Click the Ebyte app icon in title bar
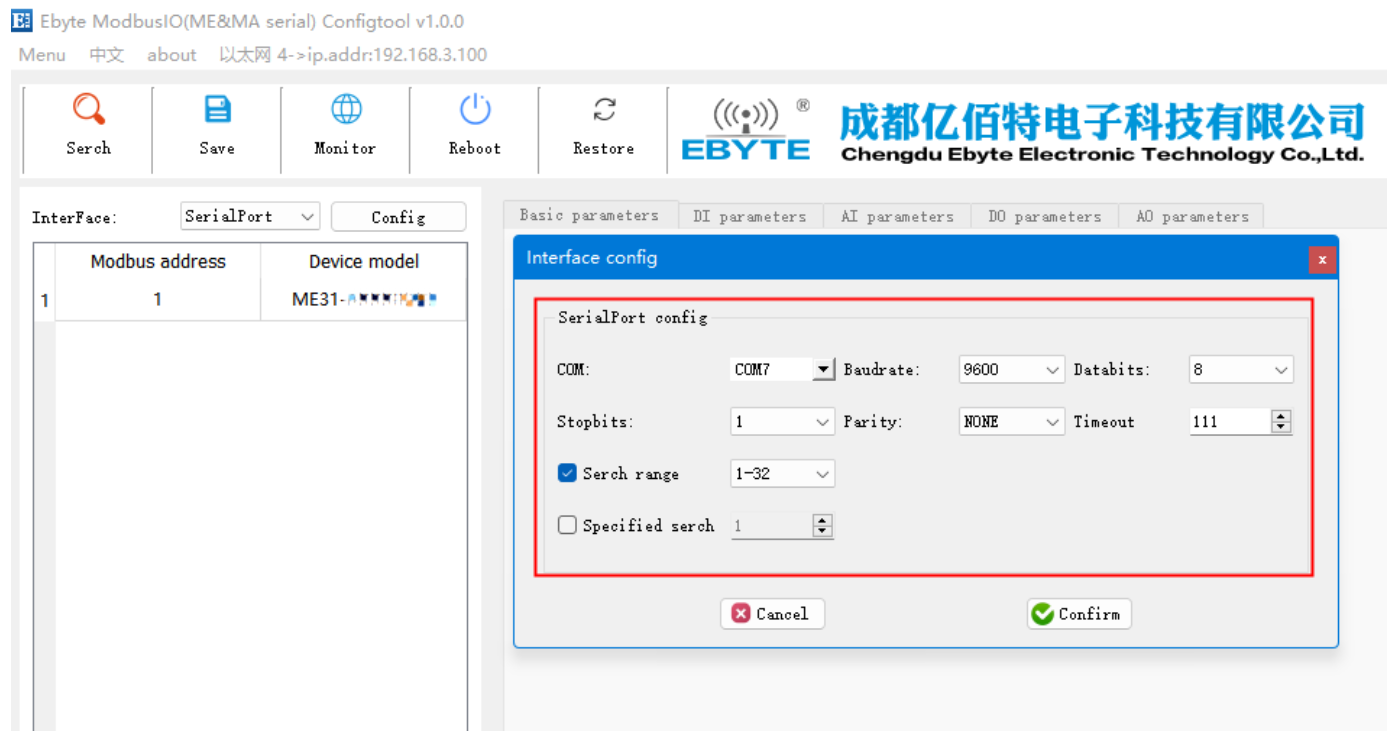Image resolution: width=1397 pixels, height=745 pixels. coord(21,21)
